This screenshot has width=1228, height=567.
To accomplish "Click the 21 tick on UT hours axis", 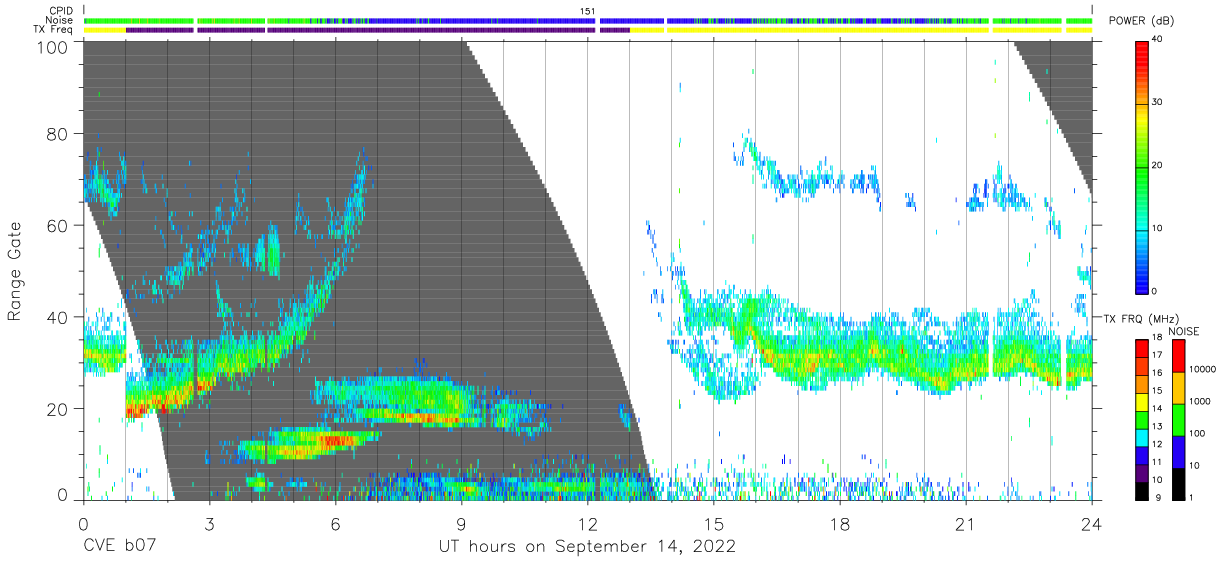I will (966, 523).
